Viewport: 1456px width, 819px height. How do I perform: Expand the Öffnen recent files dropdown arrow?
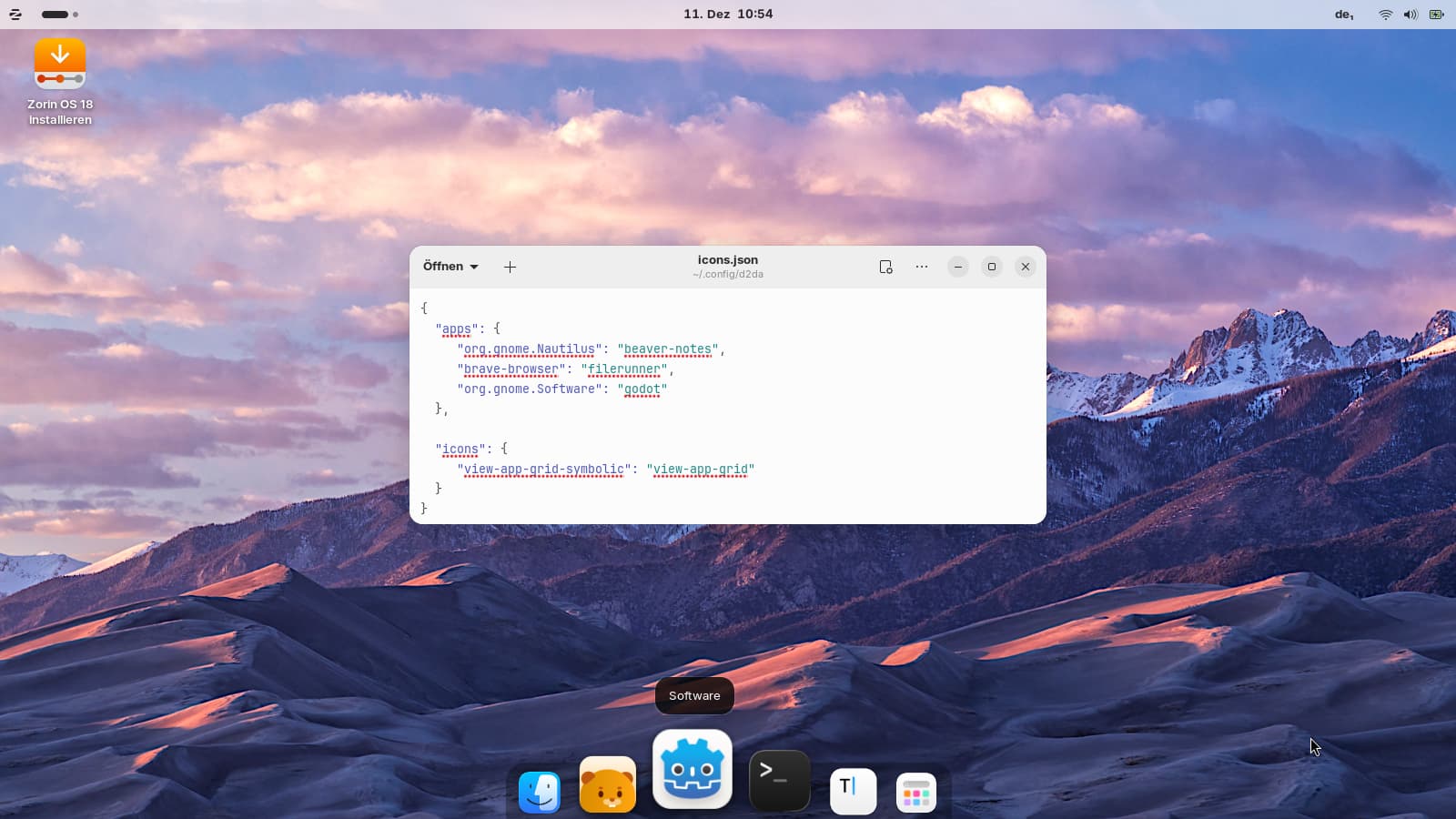(474, 267)
